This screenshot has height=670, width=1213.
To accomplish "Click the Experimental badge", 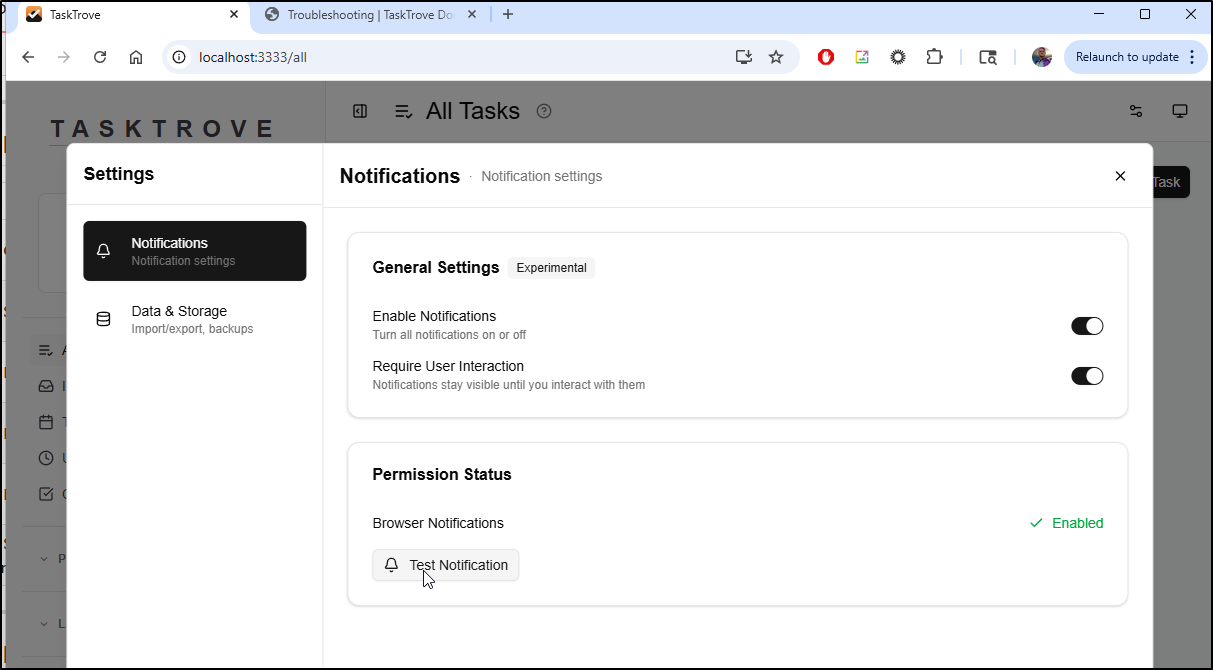I will coord(551,268).
